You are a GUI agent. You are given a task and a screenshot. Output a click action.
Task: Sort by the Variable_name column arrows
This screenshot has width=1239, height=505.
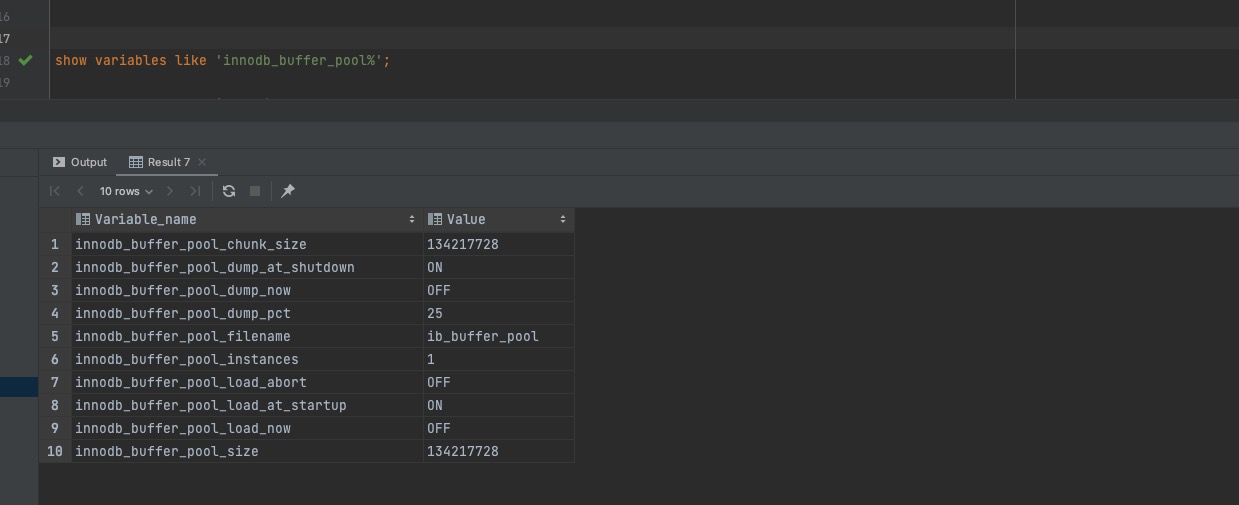tap(412, 220)
